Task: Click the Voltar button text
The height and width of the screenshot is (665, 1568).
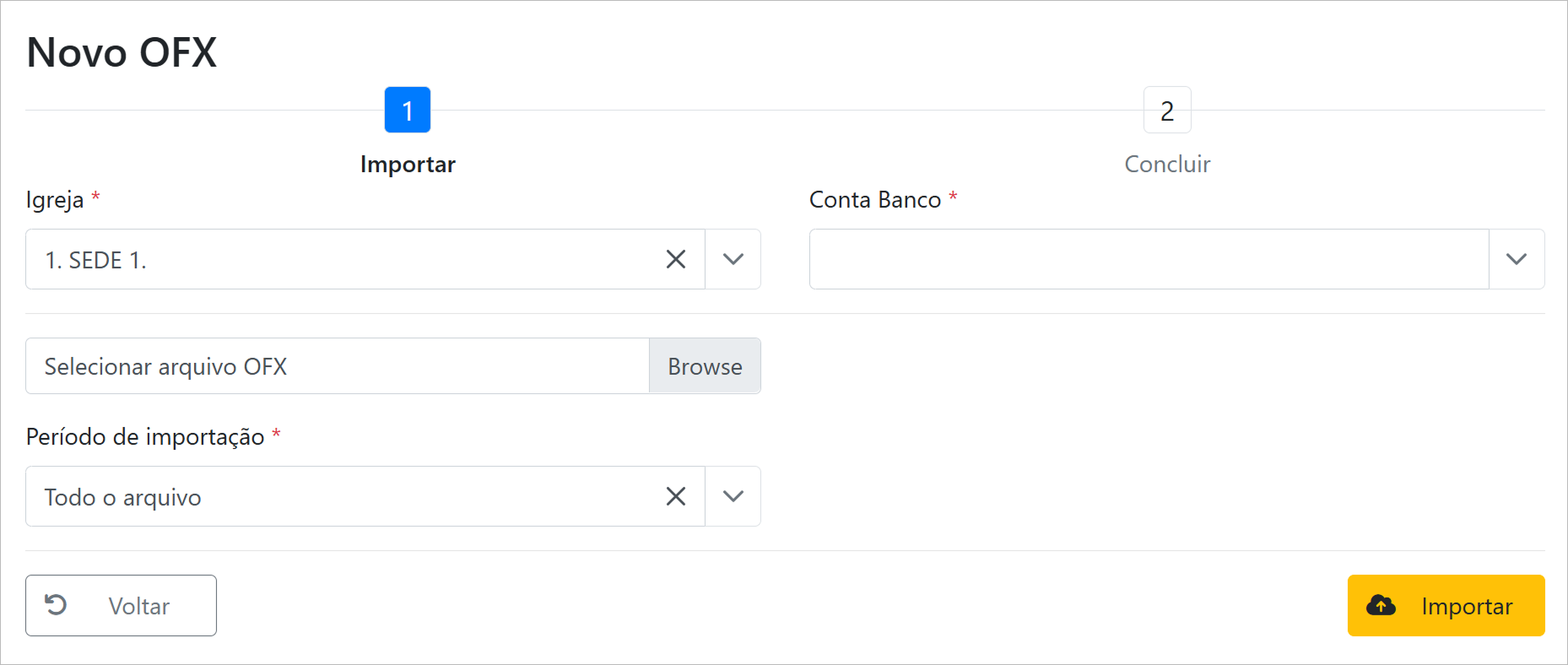Action: pyautogui.click(x=139, y=606)
